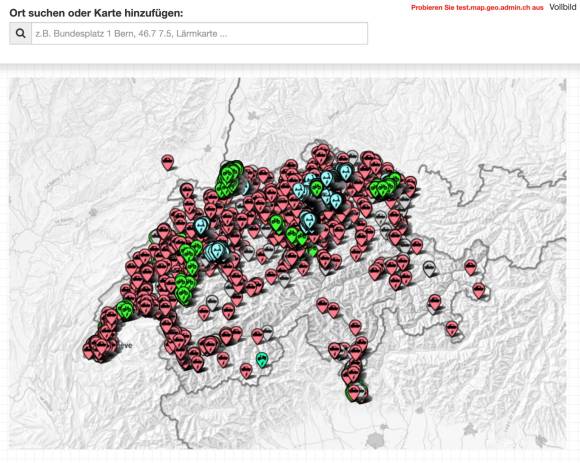The height and width of the screenshot is (463, 580).
Task: Click the pink marker in the Poschiavo valley
Action: coord(452,328)
